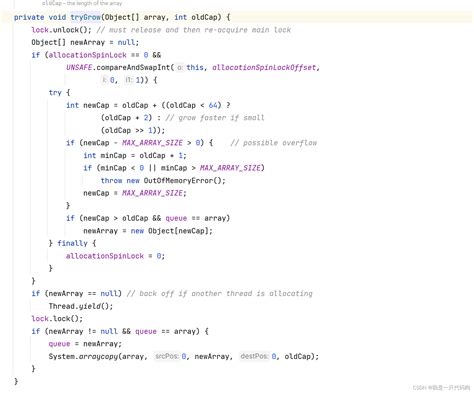Click the 'grow faster if small' comment

215,118
